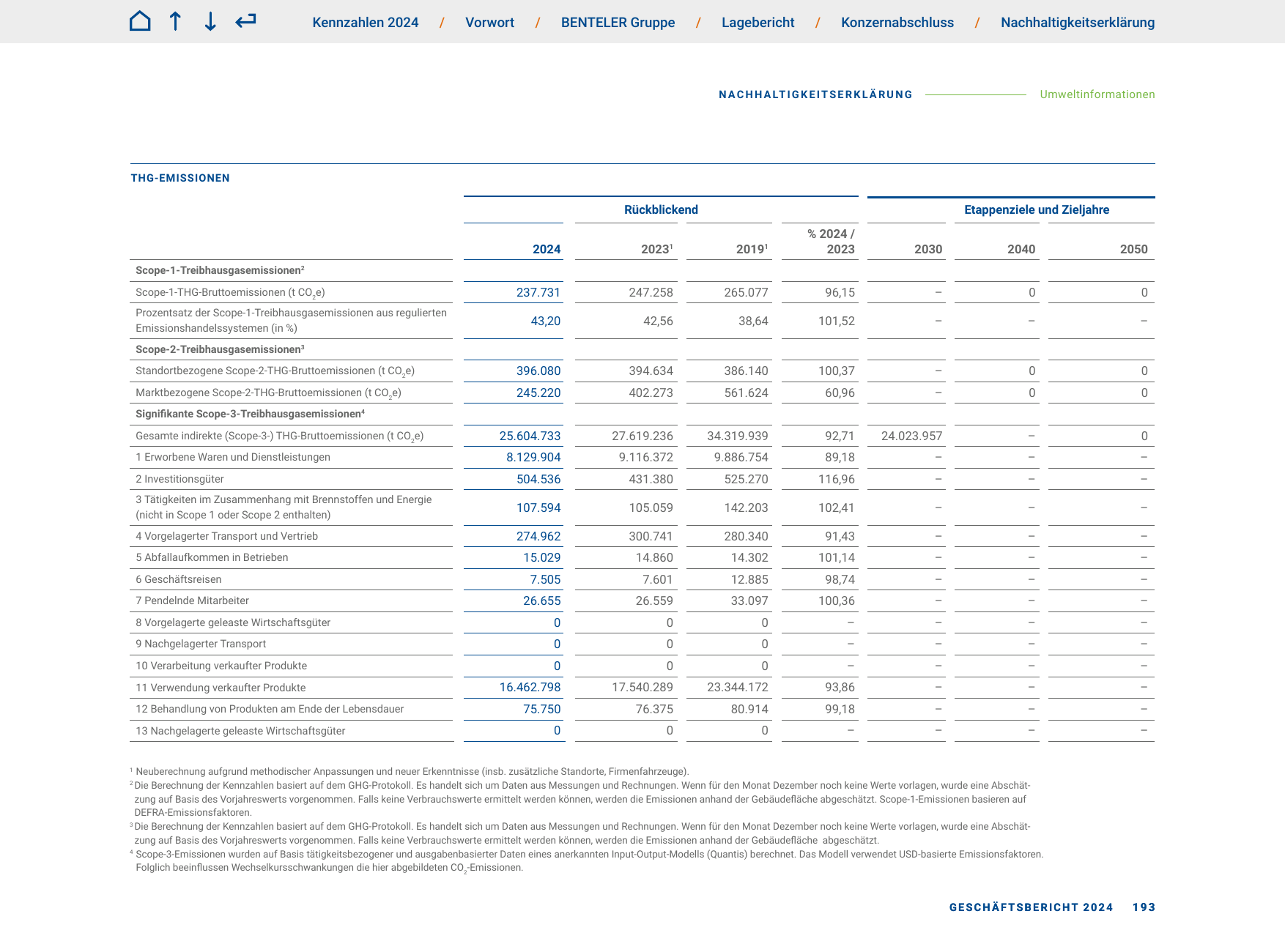
Task: Select the Etappenziele und Zieljahre header
Action: [1037, 209]
